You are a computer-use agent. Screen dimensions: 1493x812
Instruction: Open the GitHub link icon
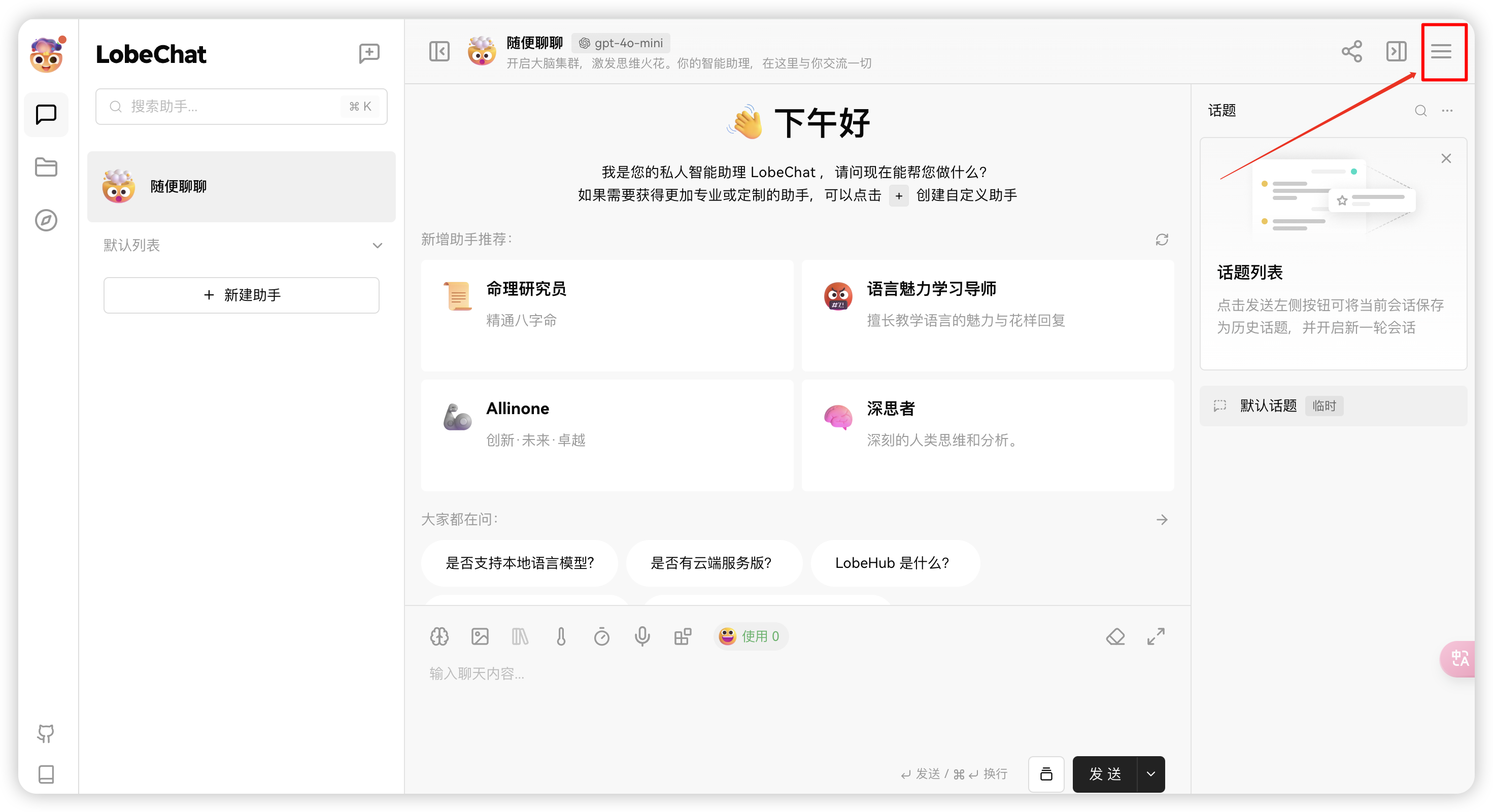point(46,734)
